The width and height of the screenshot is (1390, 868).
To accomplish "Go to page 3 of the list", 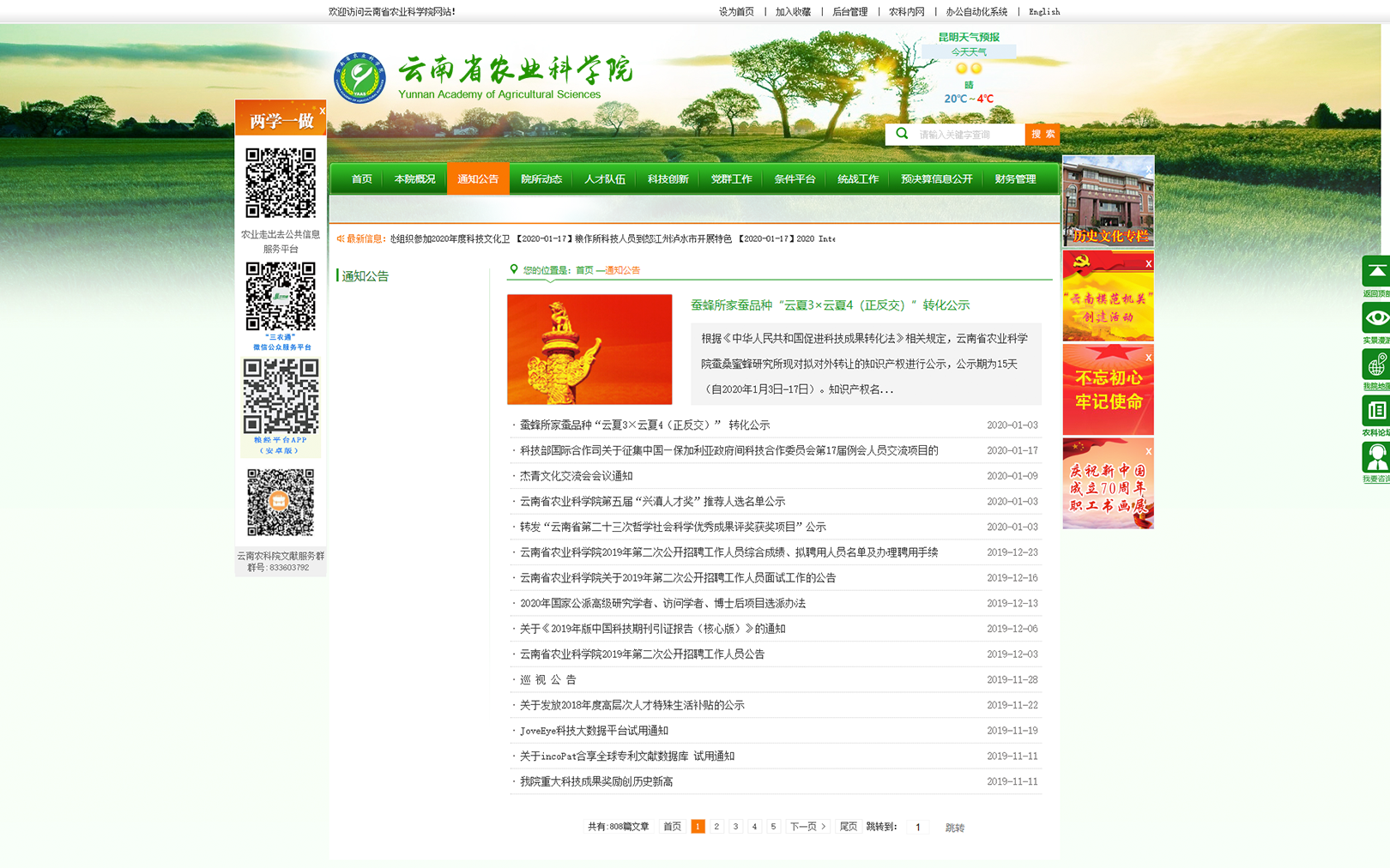I will [735, 827].
